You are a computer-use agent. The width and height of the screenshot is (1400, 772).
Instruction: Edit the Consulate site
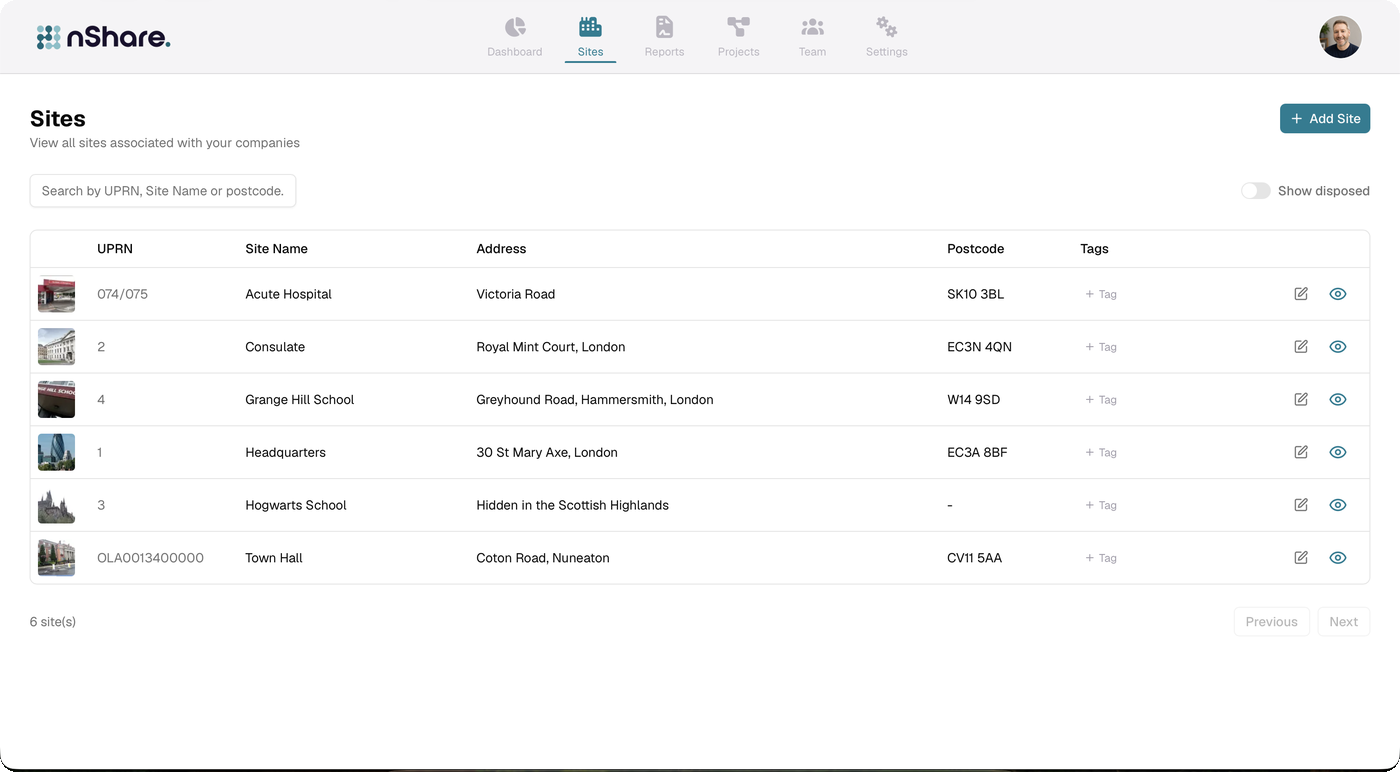[x=1301, y=347]
